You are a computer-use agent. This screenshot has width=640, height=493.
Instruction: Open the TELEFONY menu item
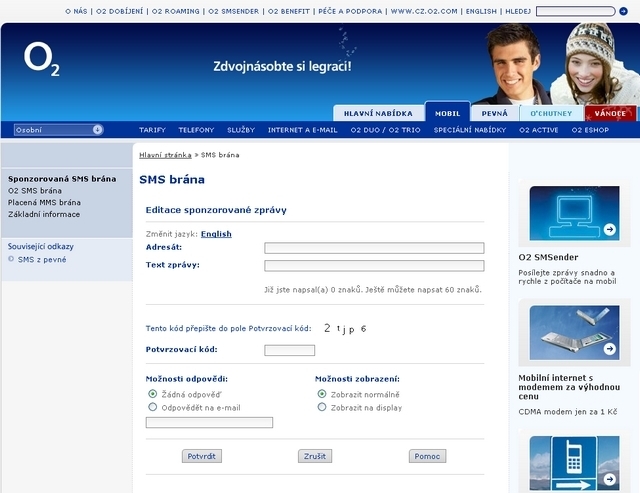(196, 130)
